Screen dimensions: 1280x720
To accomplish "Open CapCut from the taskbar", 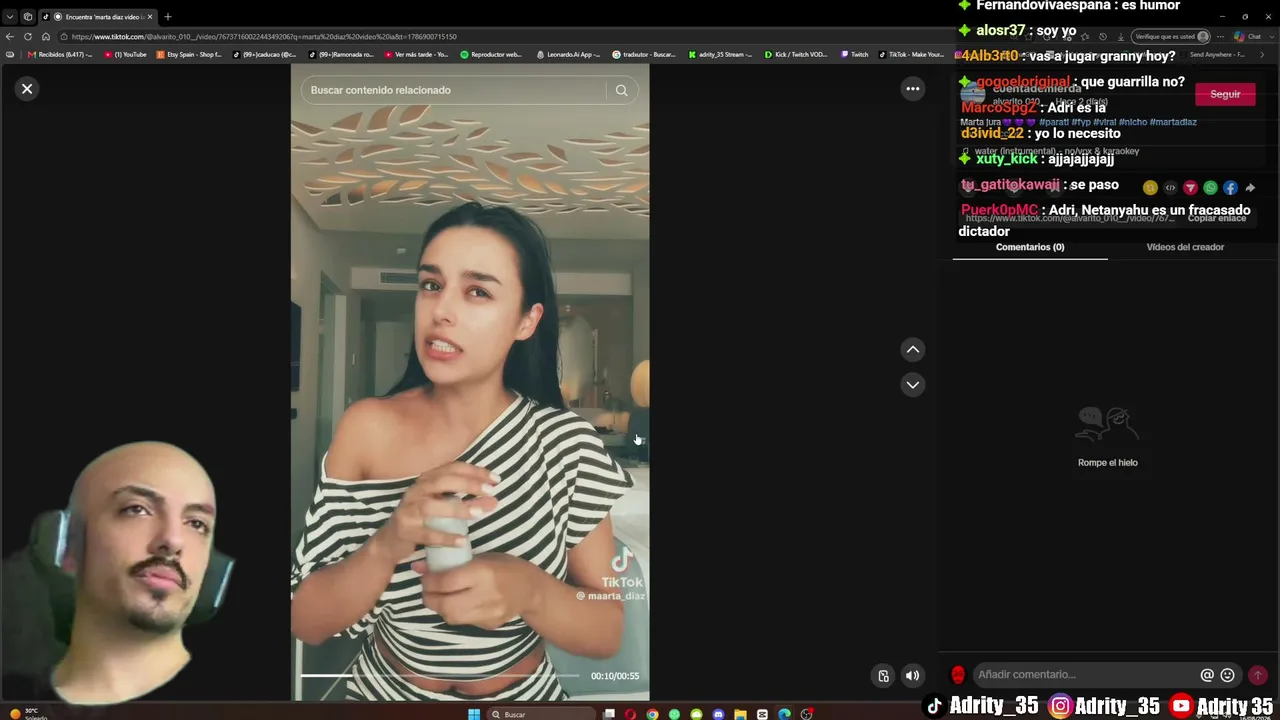I will coord(762,714).
